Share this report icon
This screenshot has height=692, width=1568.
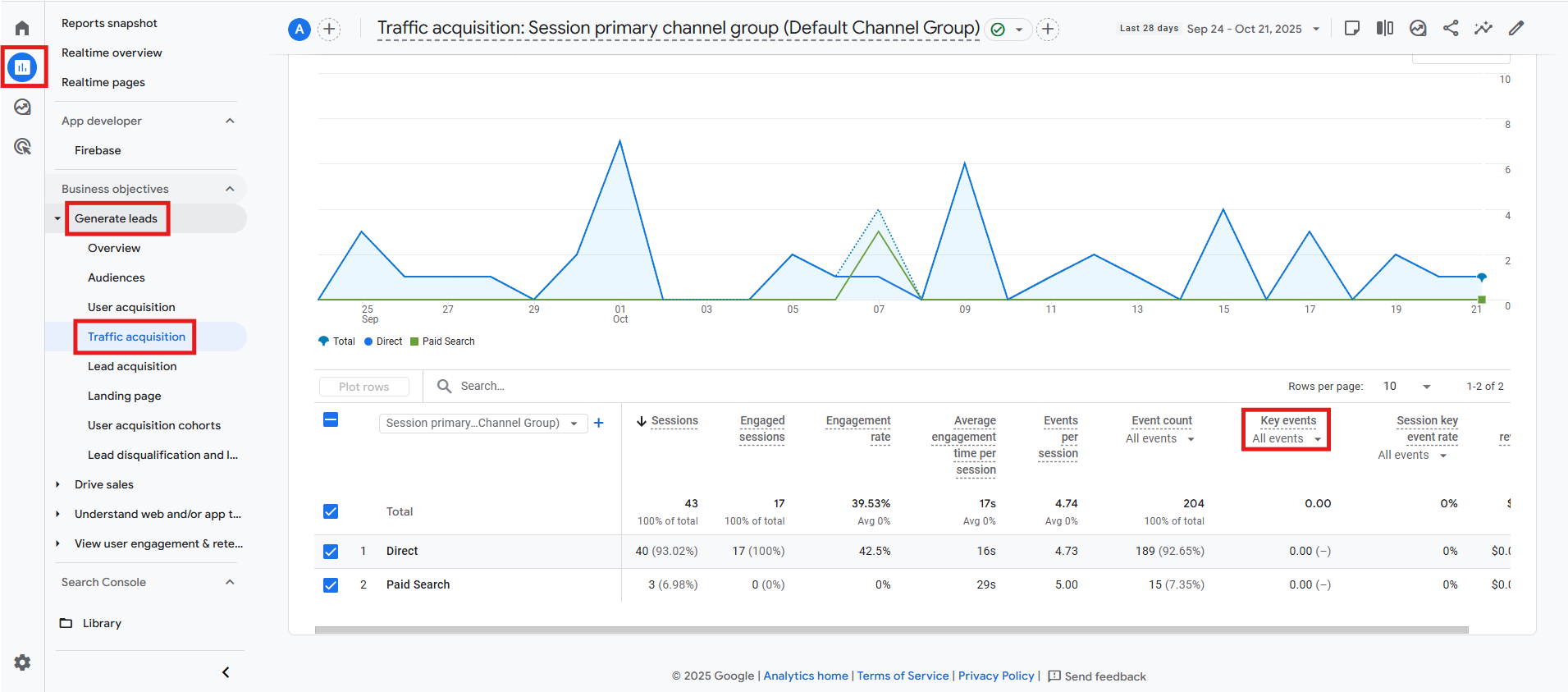coord(1451,28)
